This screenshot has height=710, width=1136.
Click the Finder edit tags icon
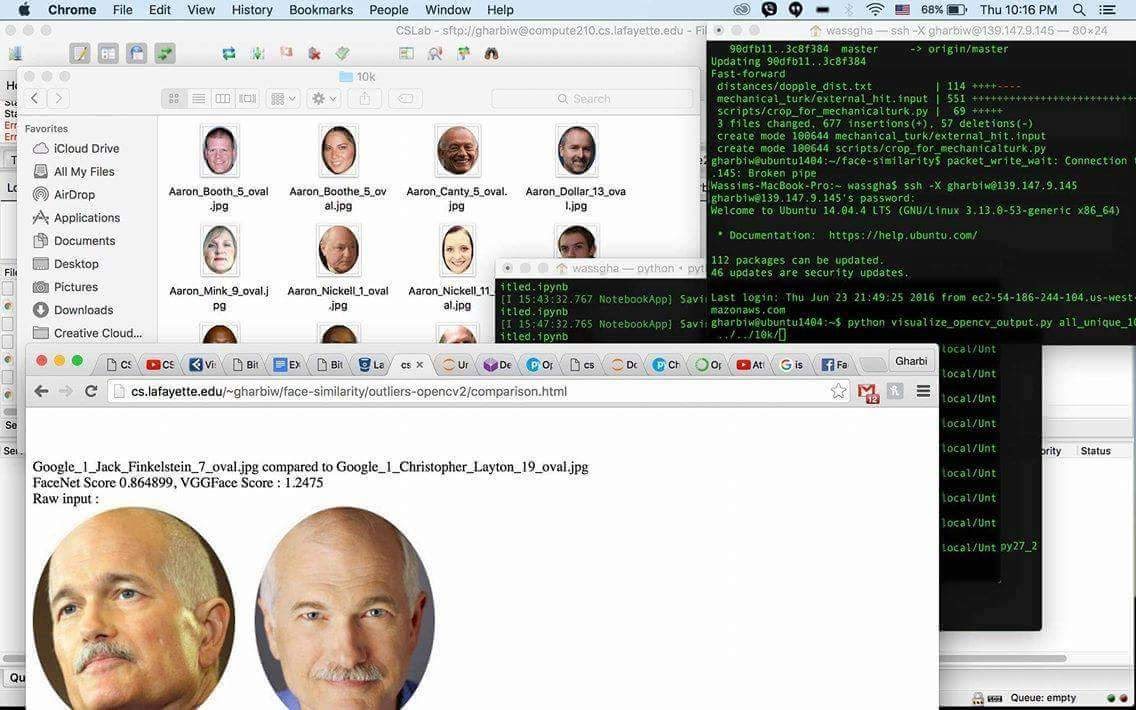click(x=404, y=98)
